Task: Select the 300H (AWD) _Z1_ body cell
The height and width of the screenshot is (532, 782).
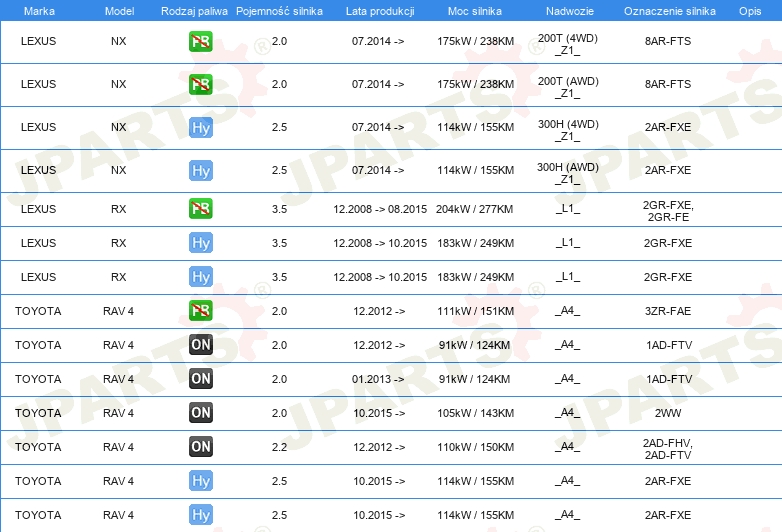Action: [x=568, y=173]
